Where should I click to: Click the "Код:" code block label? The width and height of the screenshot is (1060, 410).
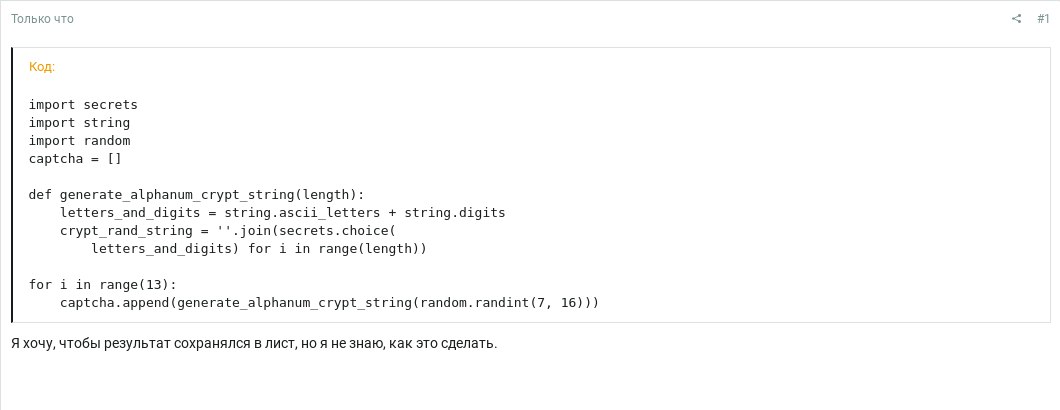[42, 67]
